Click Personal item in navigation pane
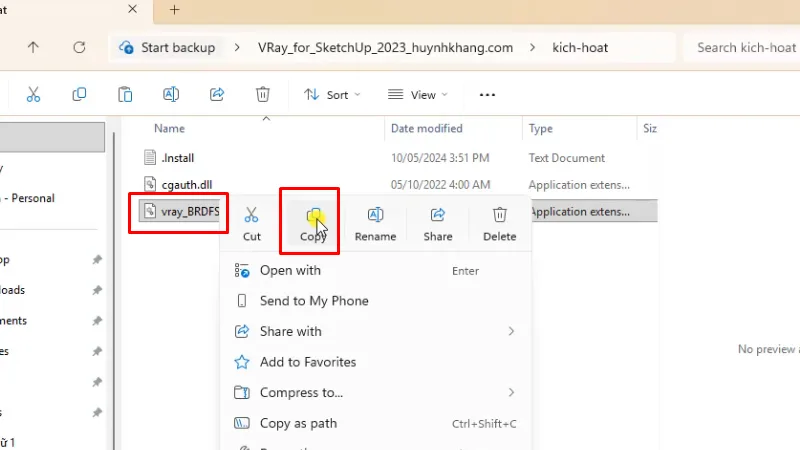 tap(33, 198)
